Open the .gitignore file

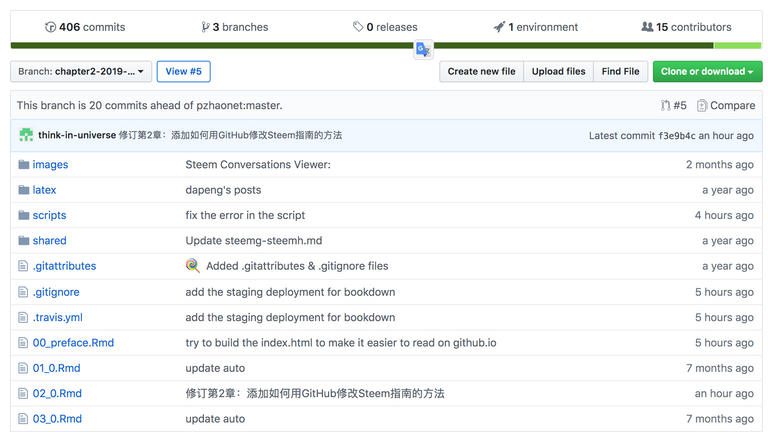pyautogui.click(x=56, y=292)
